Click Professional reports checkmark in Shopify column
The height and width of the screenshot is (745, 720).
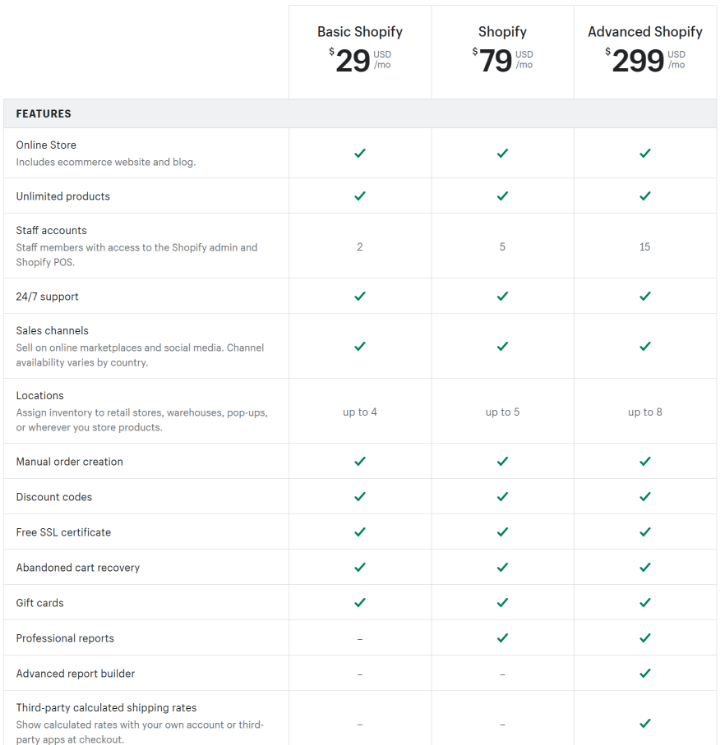point(502,638)
